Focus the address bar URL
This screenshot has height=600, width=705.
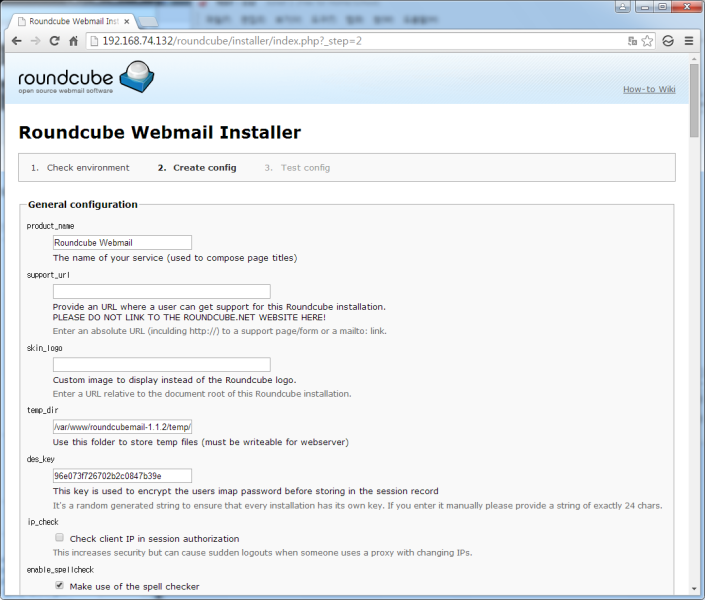pyautogui.click(x=232, y=41)
